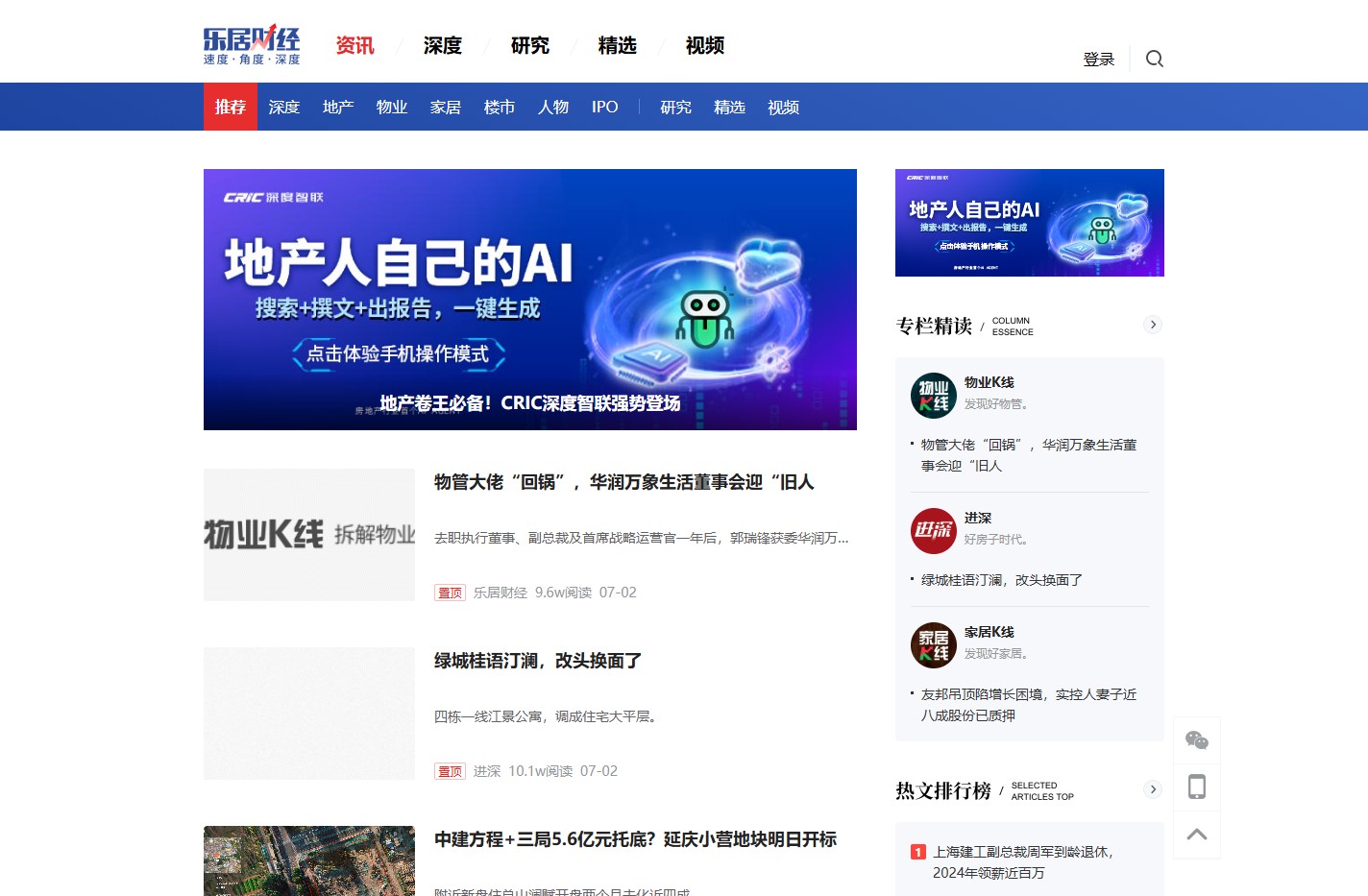Select the 推荐 tab in blue bar
The width and height of the screenshot is (1368, 896).
tap(231, 107)
